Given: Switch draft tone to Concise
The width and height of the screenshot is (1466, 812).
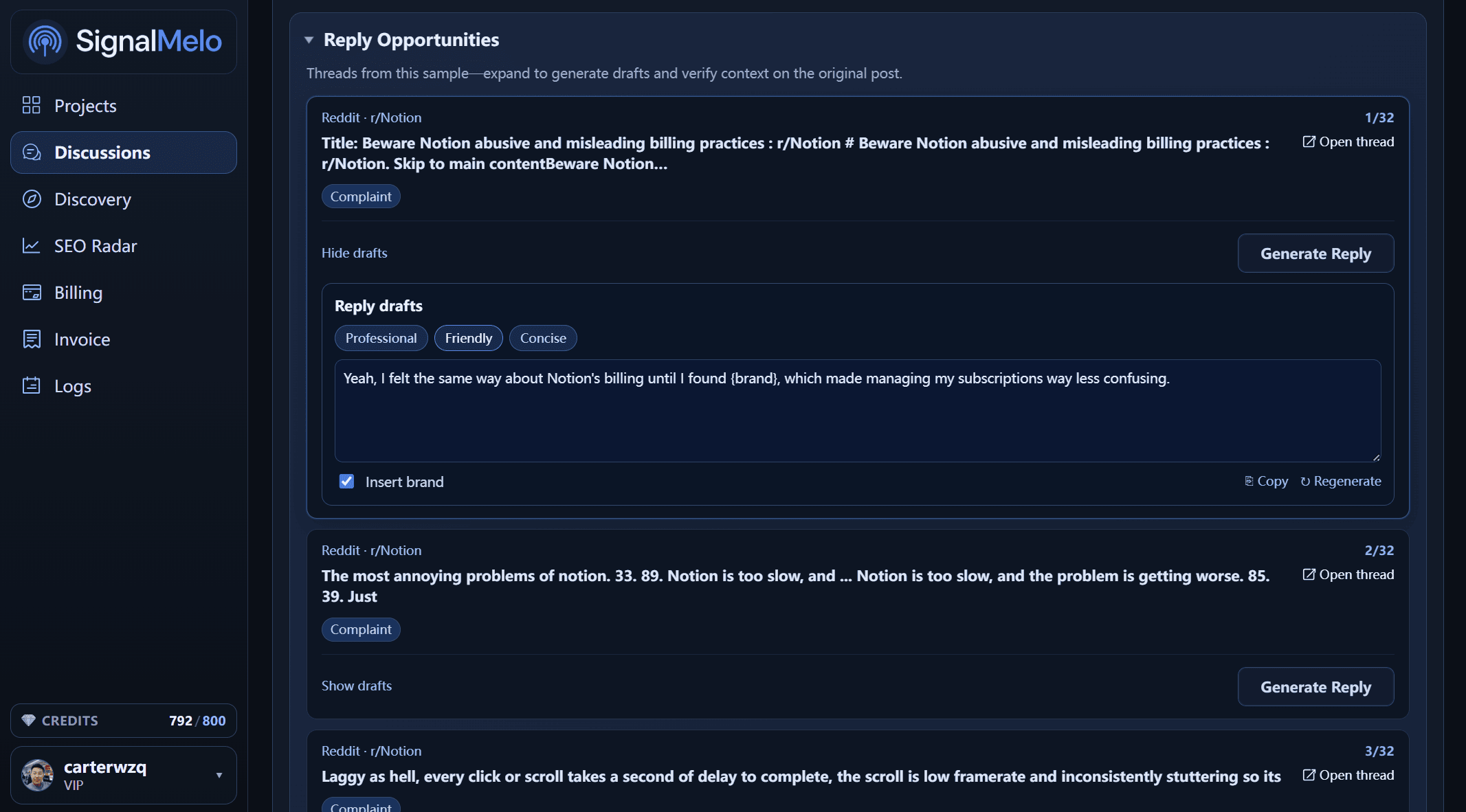Looking at the screenshot, I should (543, 338).
